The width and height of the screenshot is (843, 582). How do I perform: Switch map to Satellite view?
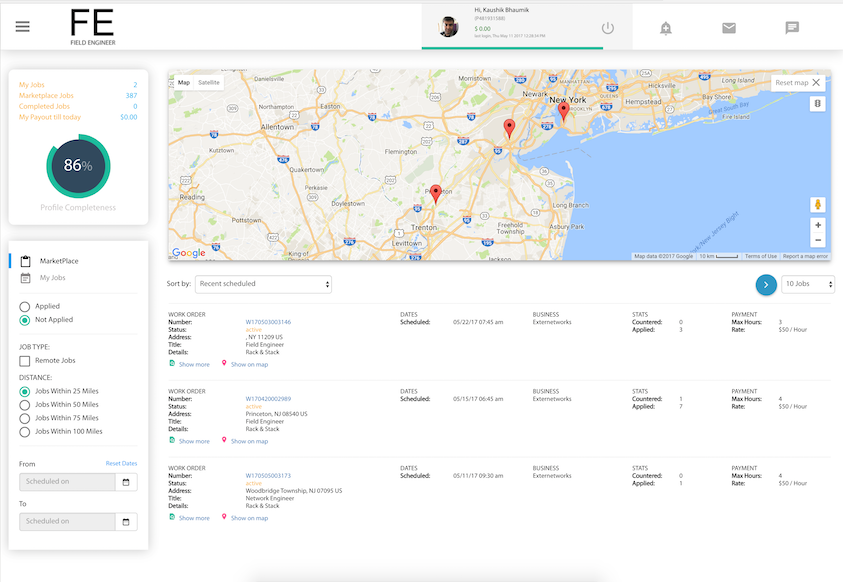209,82
